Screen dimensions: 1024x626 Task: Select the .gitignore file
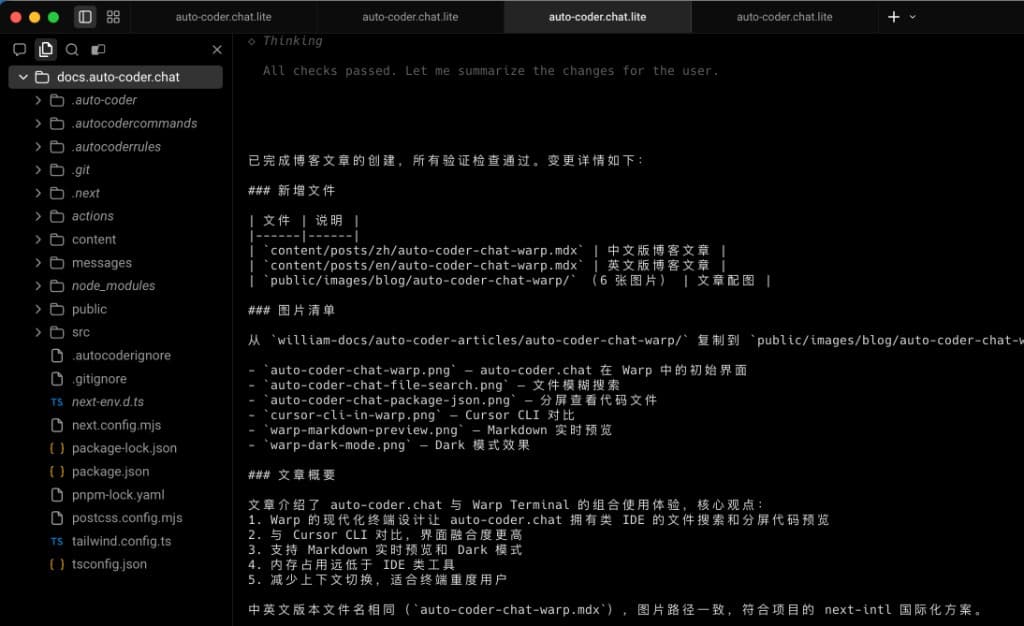(x=99, y=379)
